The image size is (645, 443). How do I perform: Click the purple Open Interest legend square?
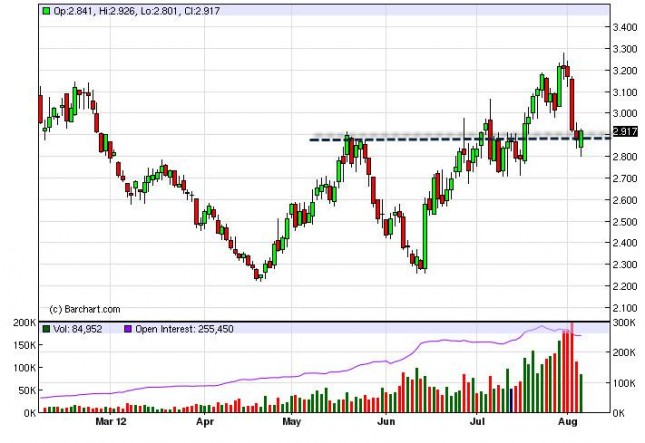pos(128,329)
